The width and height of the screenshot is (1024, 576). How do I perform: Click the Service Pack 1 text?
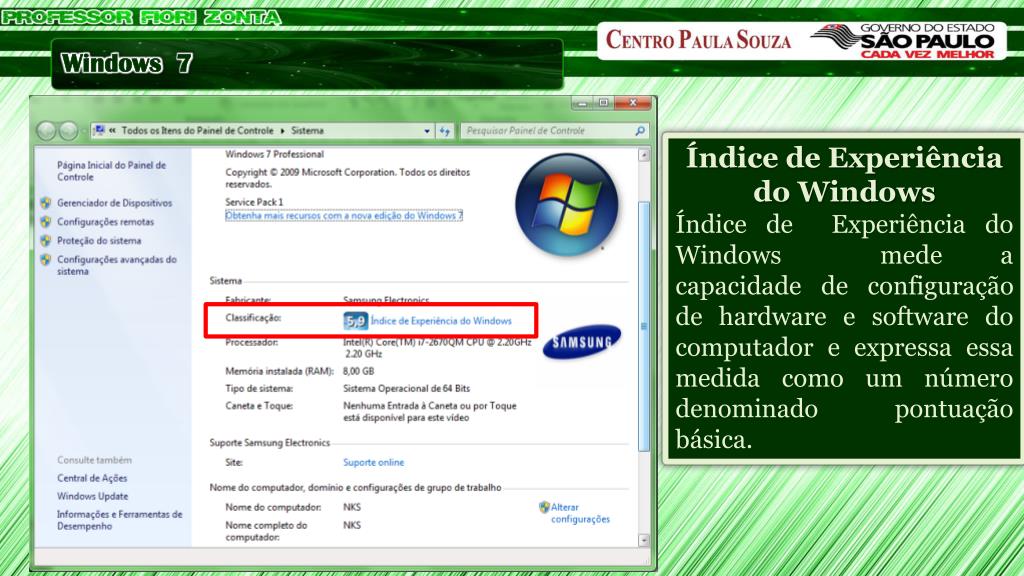[x=254, y=202]
